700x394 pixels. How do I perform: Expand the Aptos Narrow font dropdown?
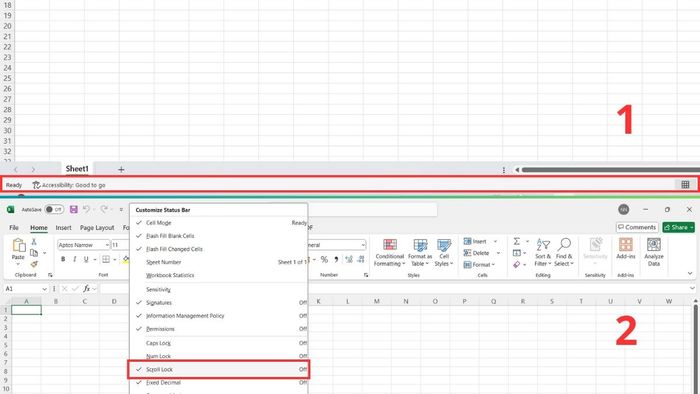click(107, 245)
